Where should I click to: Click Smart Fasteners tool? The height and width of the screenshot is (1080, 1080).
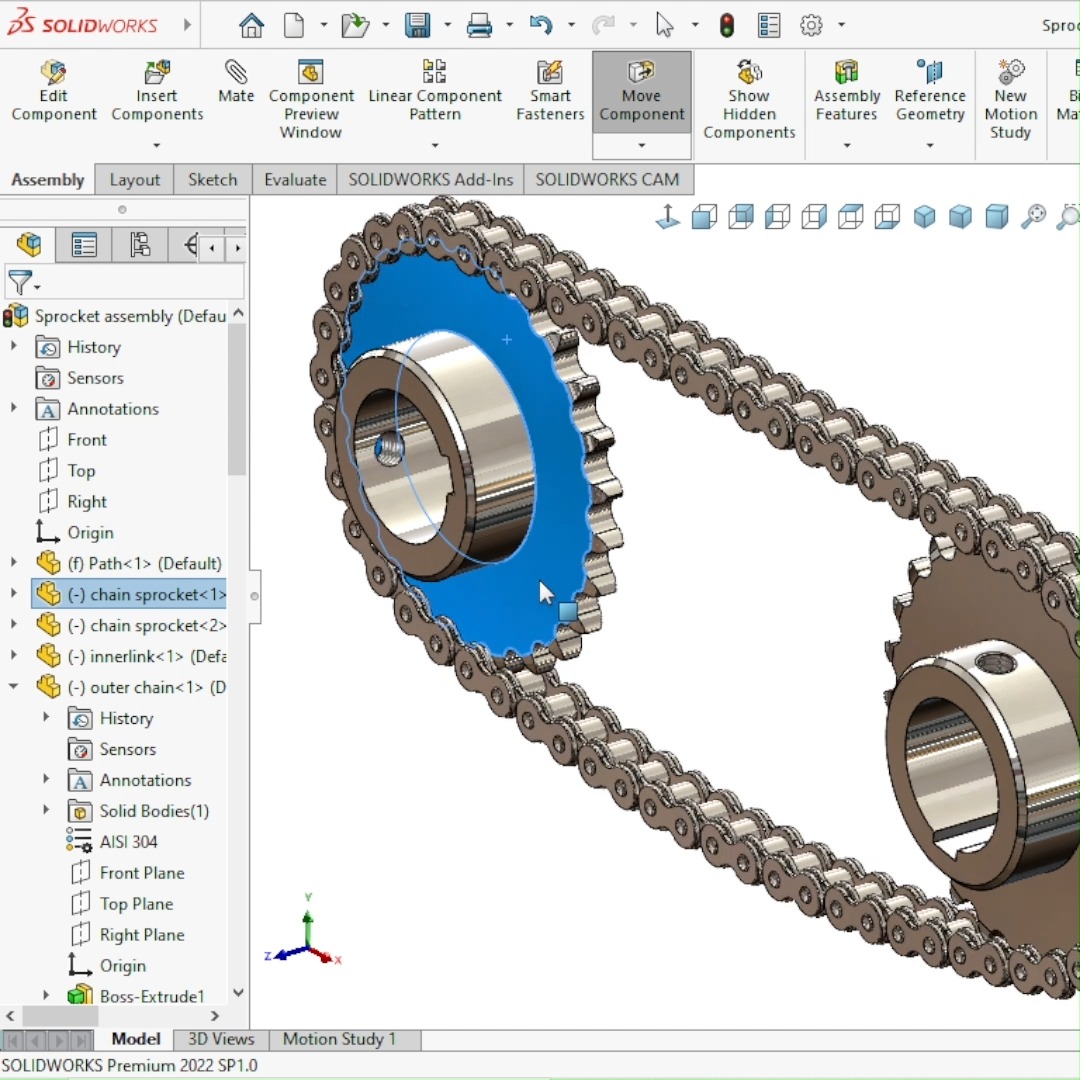point(550,90)
